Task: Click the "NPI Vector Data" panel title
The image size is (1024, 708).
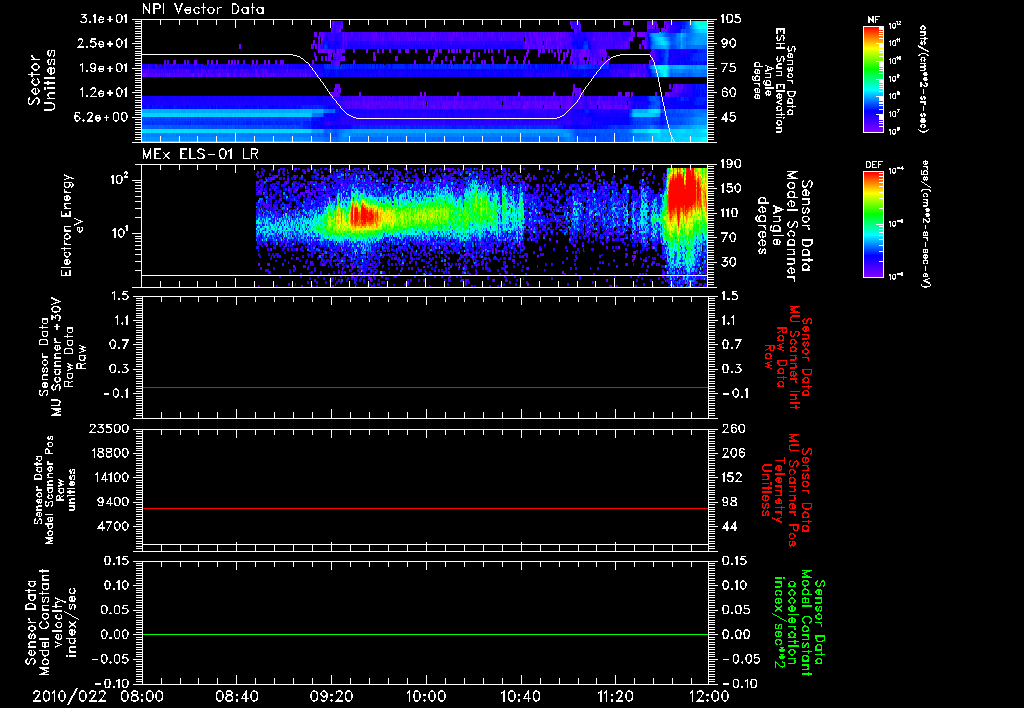Action: coord(203,9)
